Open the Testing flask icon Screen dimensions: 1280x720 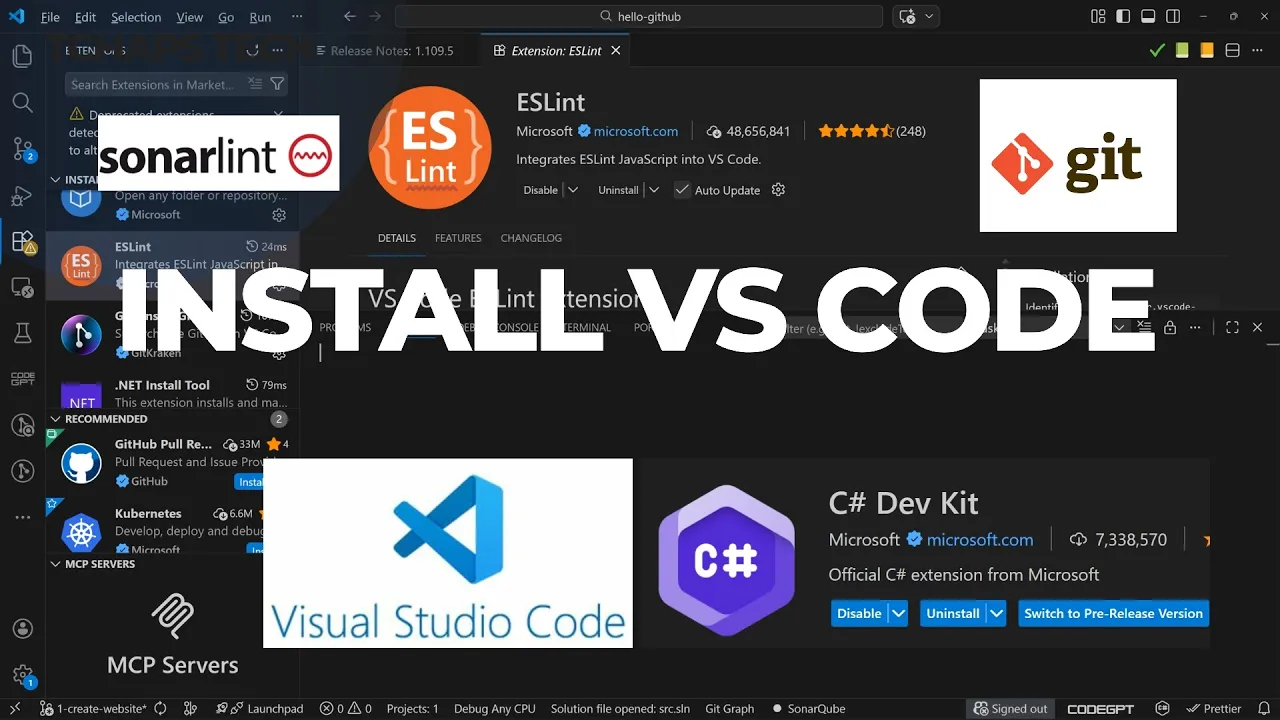tap(22, 333)
